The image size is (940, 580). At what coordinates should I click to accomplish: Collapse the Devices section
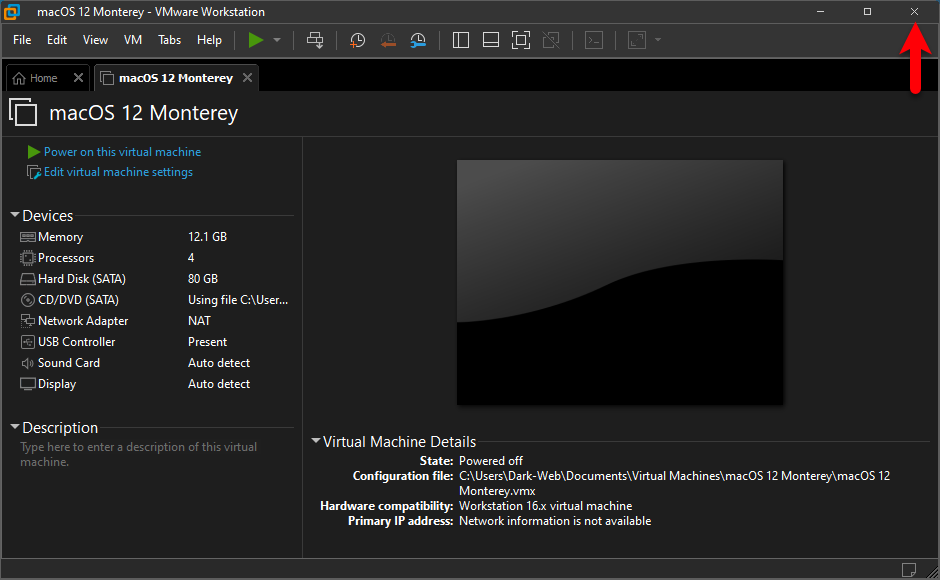[15, 215]
